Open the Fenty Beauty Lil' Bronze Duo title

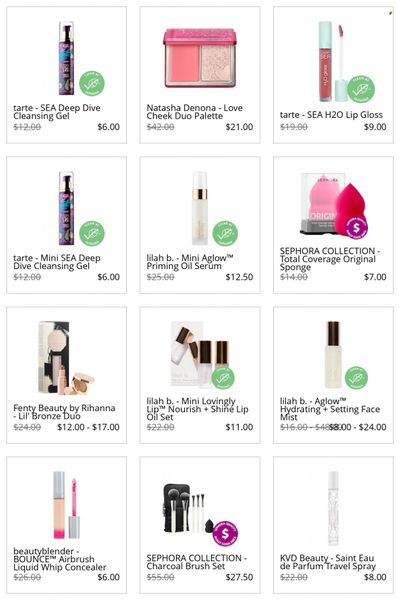(64, 412)
